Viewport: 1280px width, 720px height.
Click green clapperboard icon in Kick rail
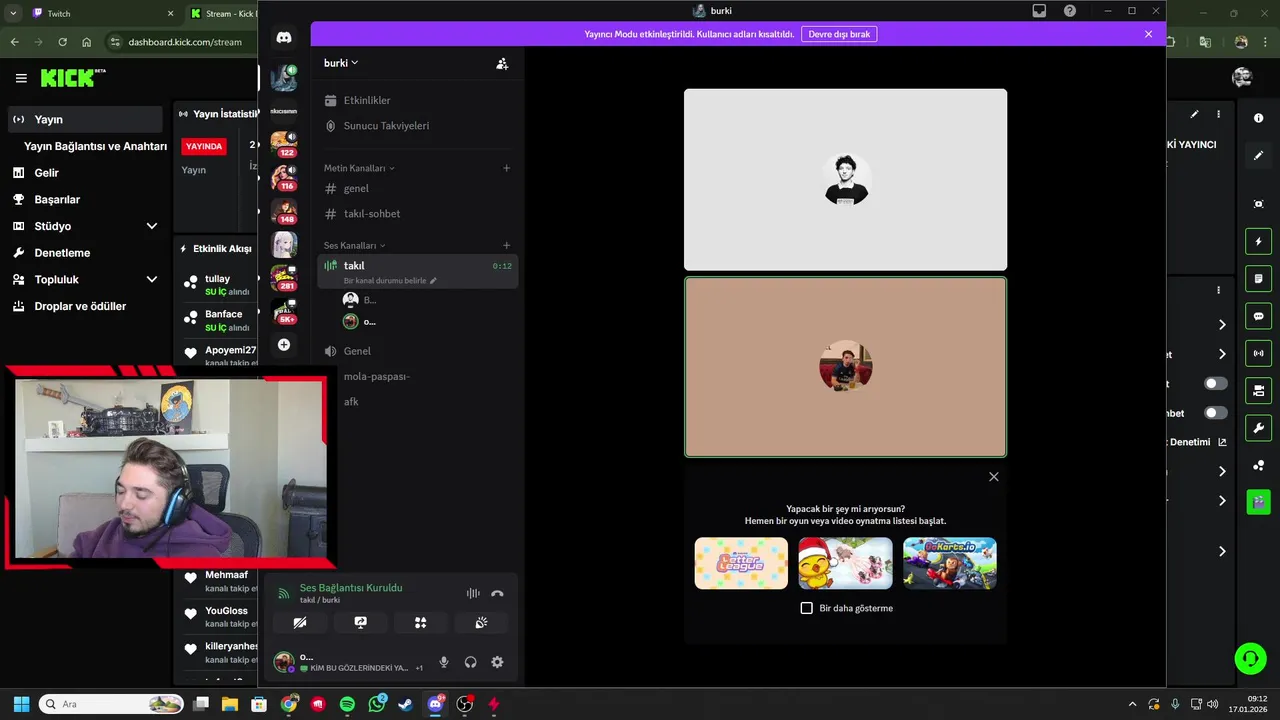1258,501
